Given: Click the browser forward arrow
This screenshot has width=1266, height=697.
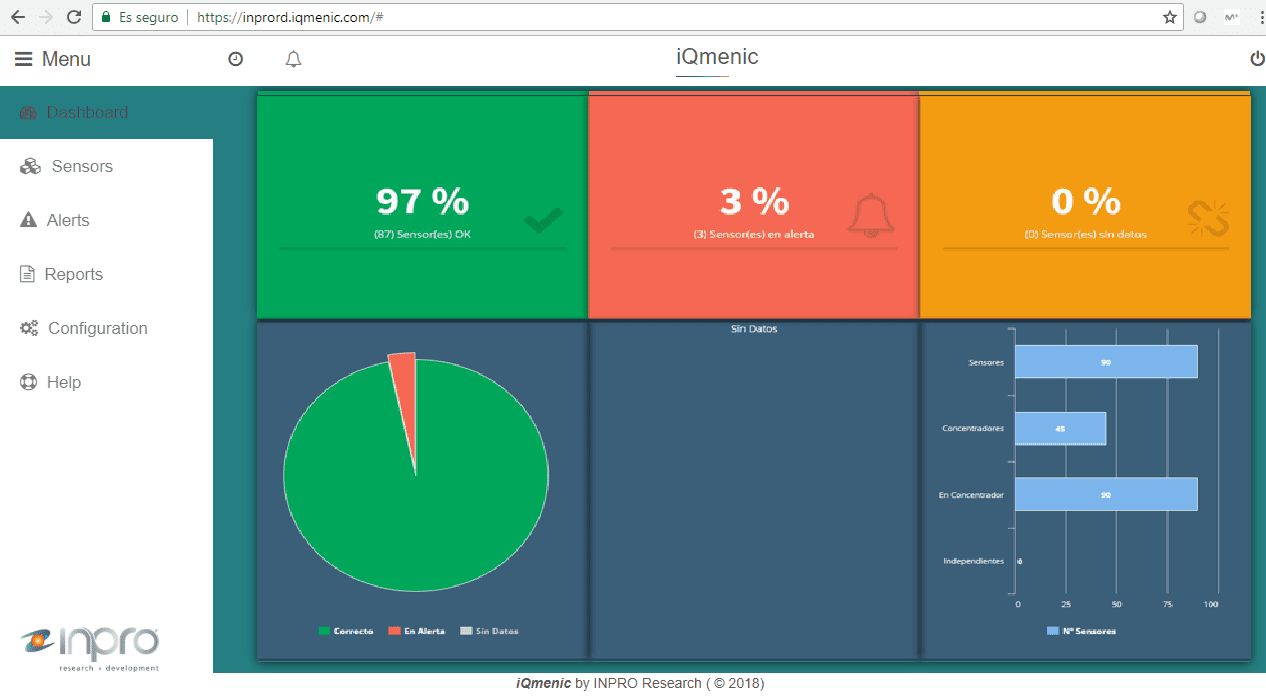Looking at the screenshot, I should 45,17.
